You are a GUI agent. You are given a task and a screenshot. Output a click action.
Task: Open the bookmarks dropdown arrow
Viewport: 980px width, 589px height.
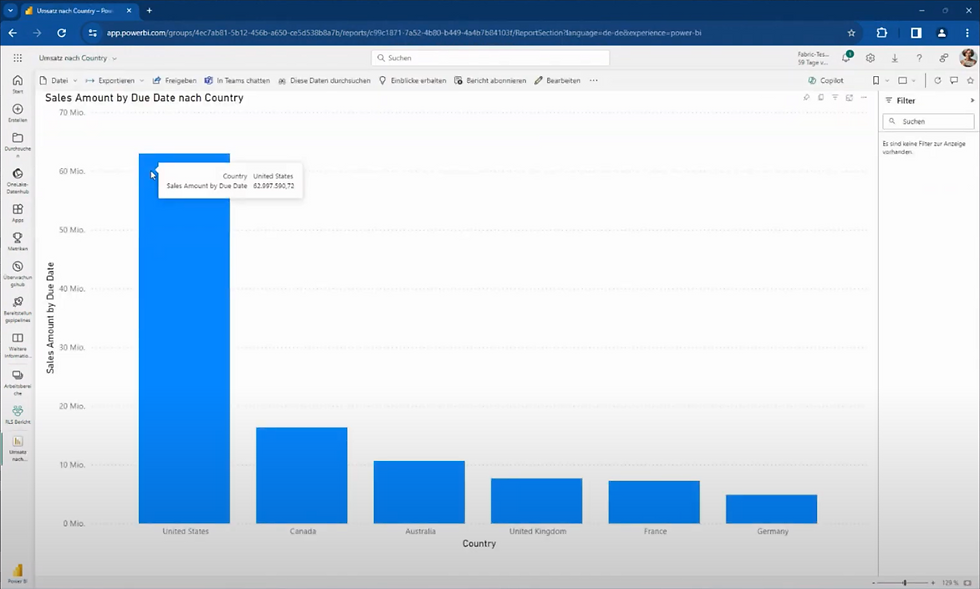[x=887, y=81]
